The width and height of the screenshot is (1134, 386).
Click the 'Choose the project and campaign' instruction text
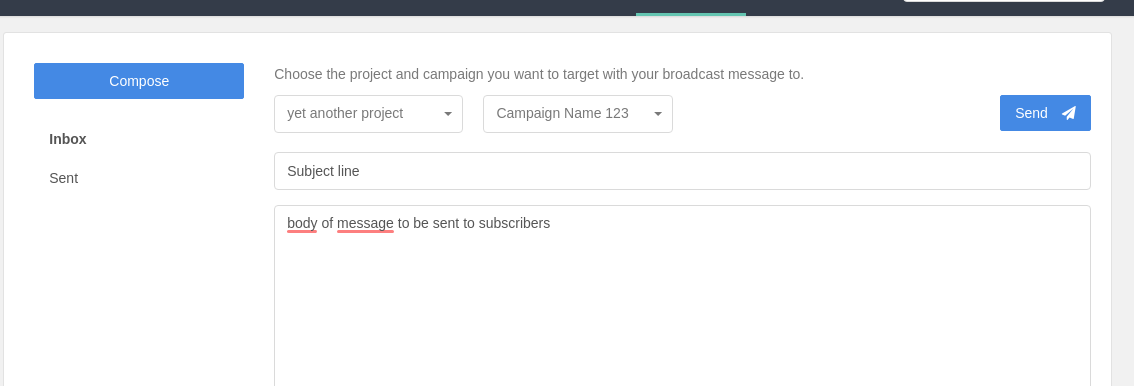[539, 74]
